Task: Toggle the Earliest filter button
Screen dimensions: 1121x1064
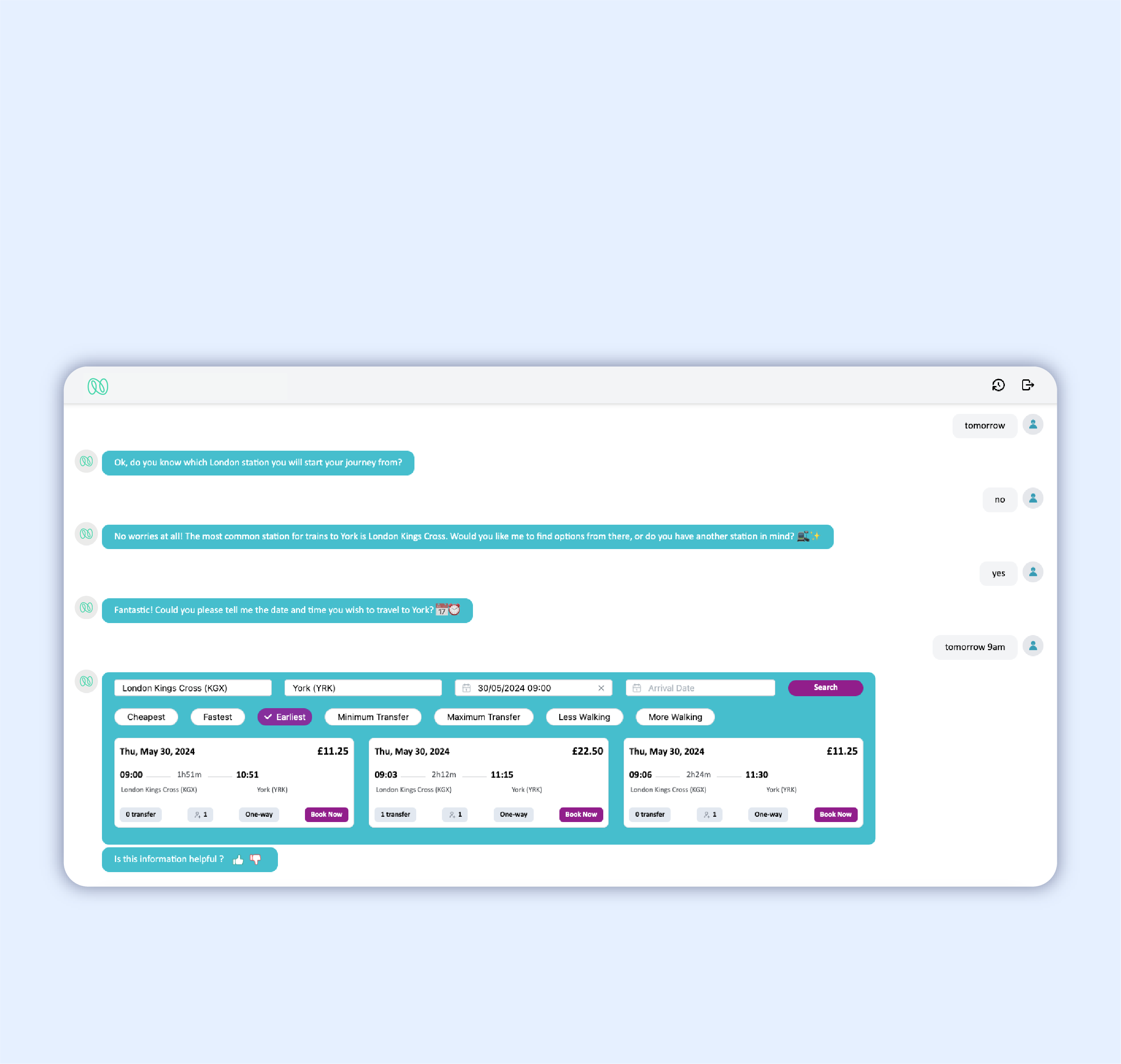Action: pyautogui.click(x=286, y=716)
